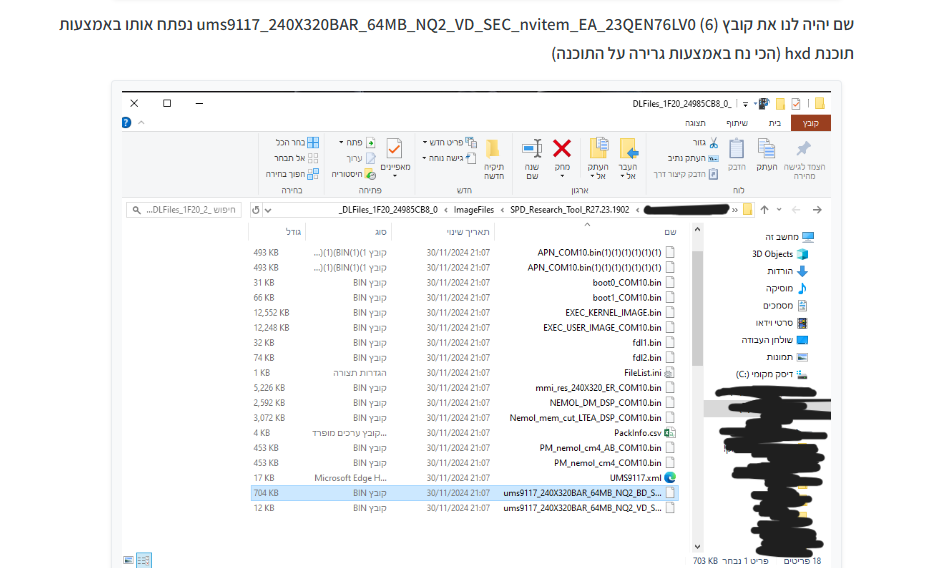Open the New item (פריט חדש) dropdown
Screen dimensions: 925x568
450,143
